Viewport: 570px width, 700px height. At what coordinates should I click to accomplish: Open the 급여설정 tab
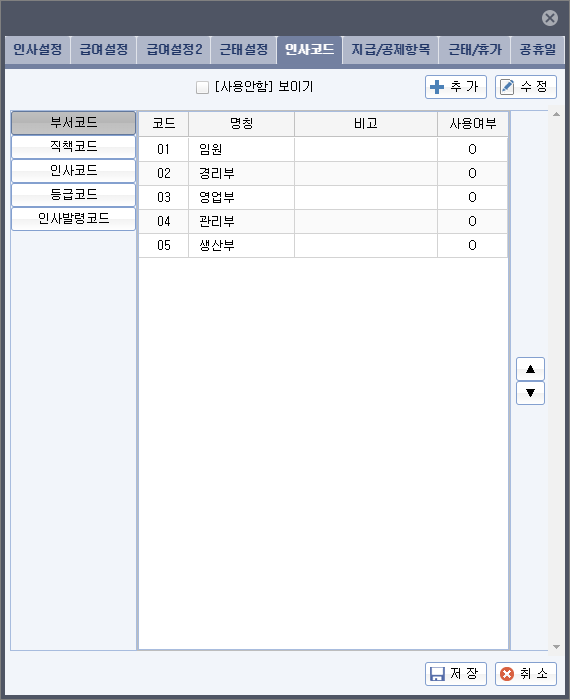[x=104, y=50]
